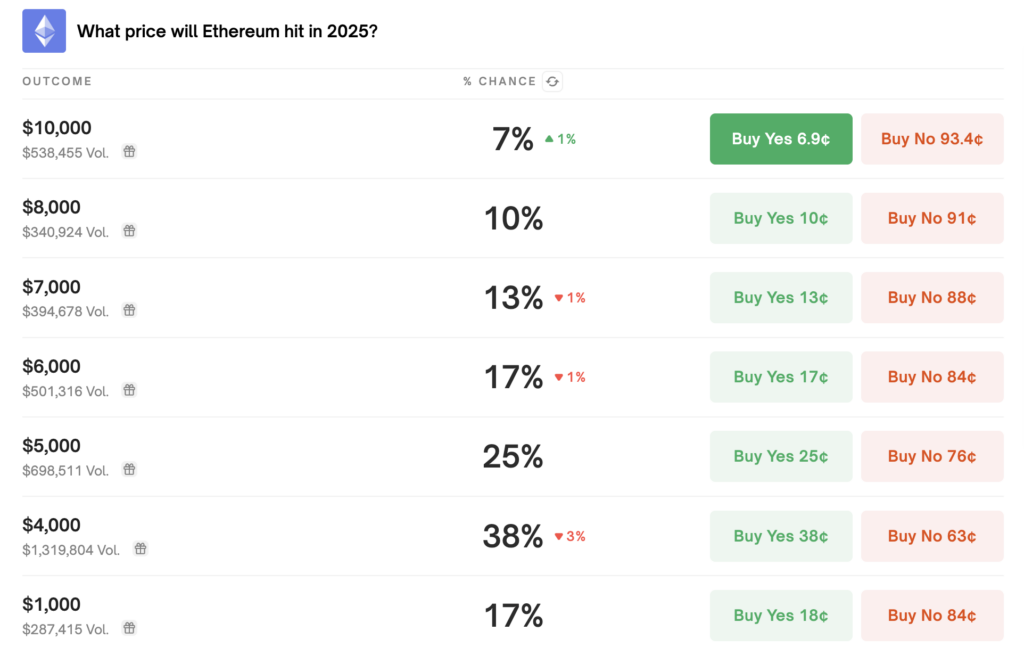Click gift icon in $1,000 row
Screen dimensions: 1024x672
129,628
